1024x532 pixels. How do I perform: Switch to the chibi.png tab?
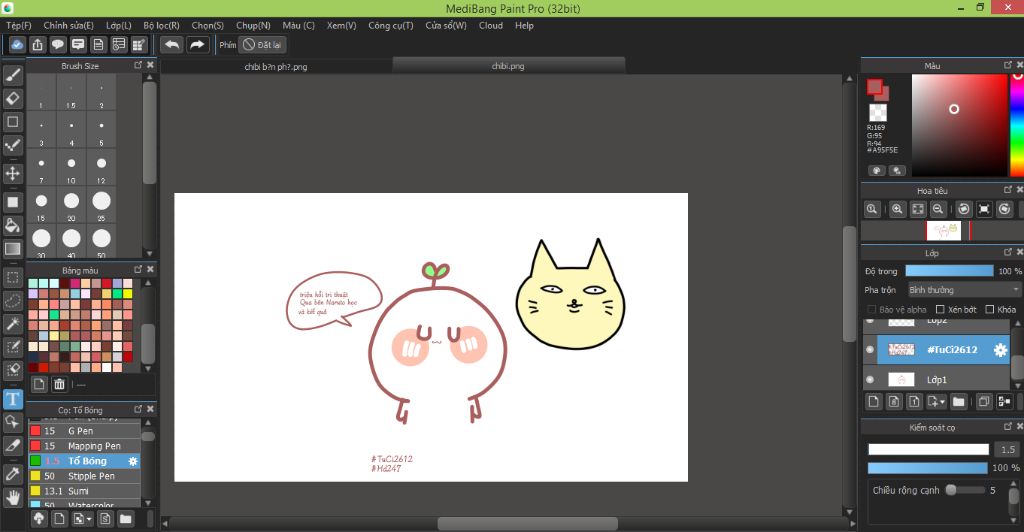(508, 66)
